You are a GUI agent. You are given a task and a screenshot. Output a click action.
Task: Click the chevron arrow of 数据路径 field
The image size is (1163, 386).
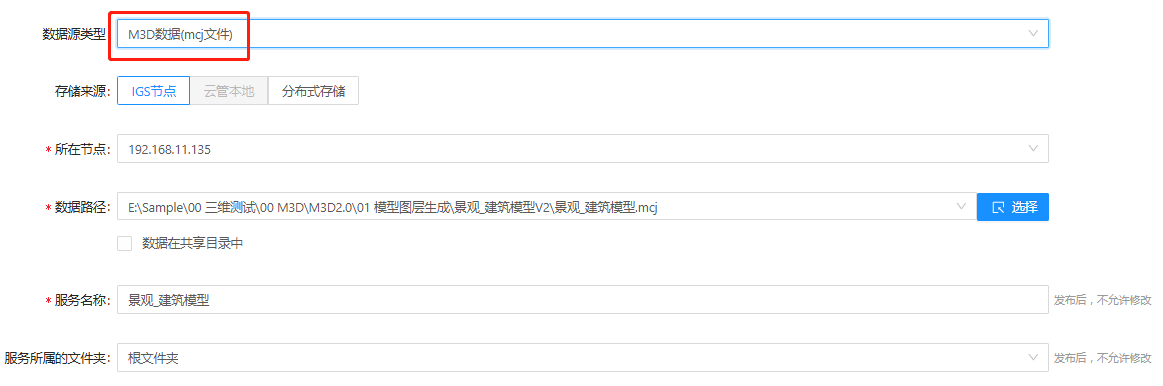click(x=961, y=206)
